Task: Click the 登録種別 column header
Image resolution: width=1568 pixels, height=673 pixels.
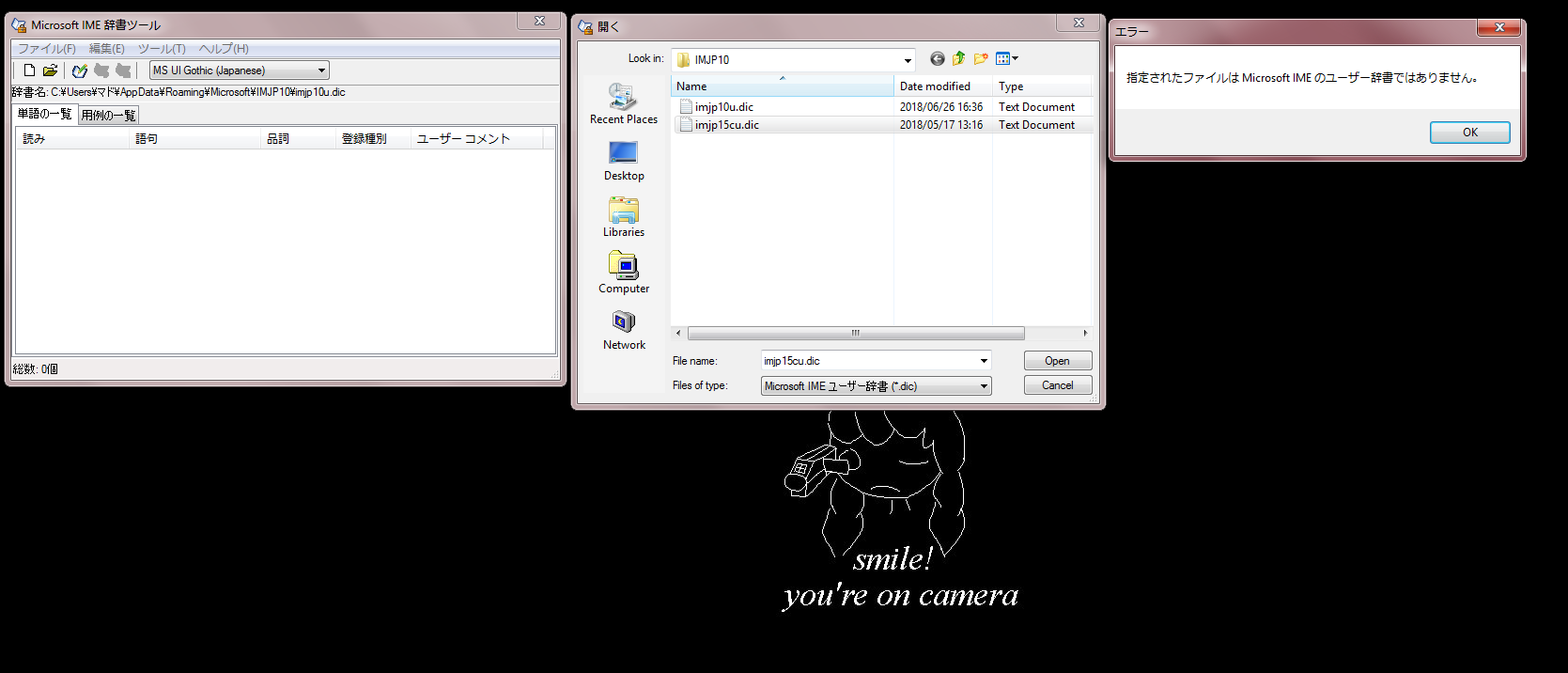Action: tap(373, 139)
